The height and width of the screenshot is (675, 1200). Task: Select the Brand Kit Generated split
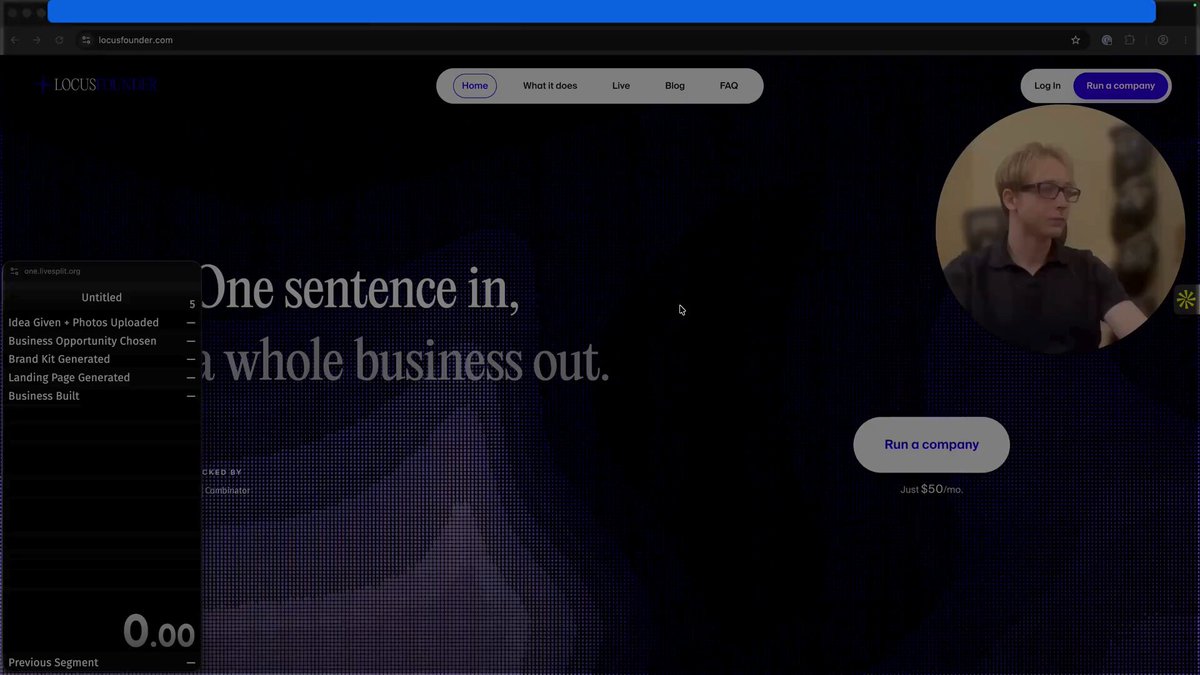101,359
